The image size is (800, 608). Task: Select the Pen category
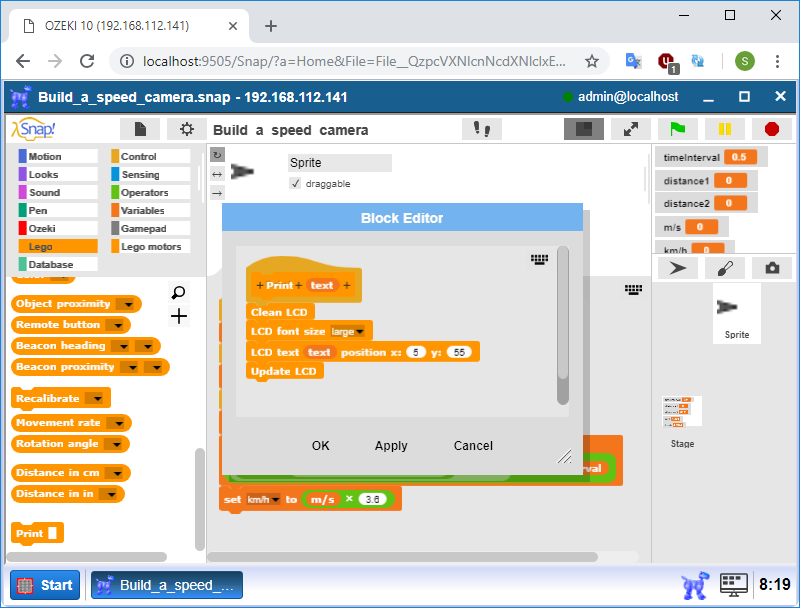click(x=58, y=210)
